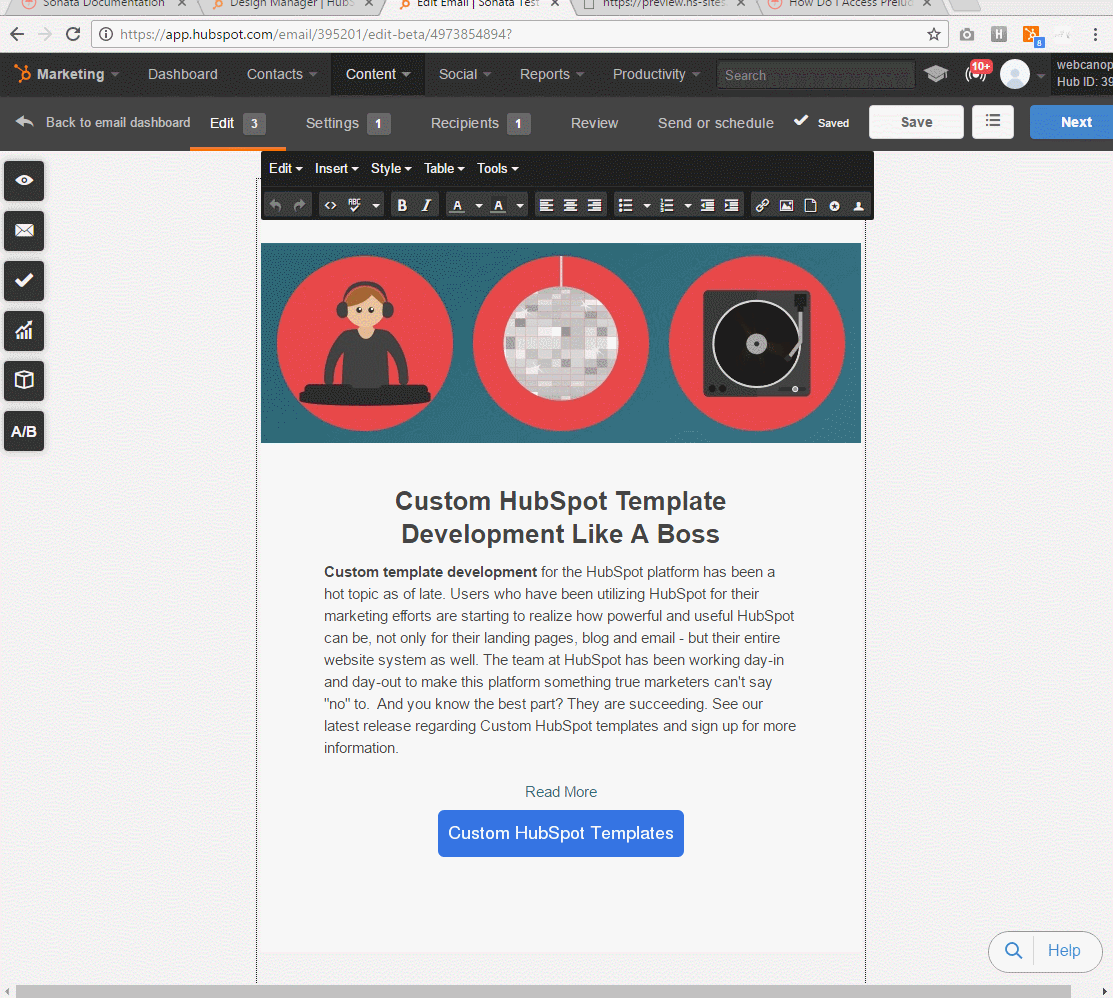Click the HubSpot Search field
1113x998 pixels.
[816, 75]
